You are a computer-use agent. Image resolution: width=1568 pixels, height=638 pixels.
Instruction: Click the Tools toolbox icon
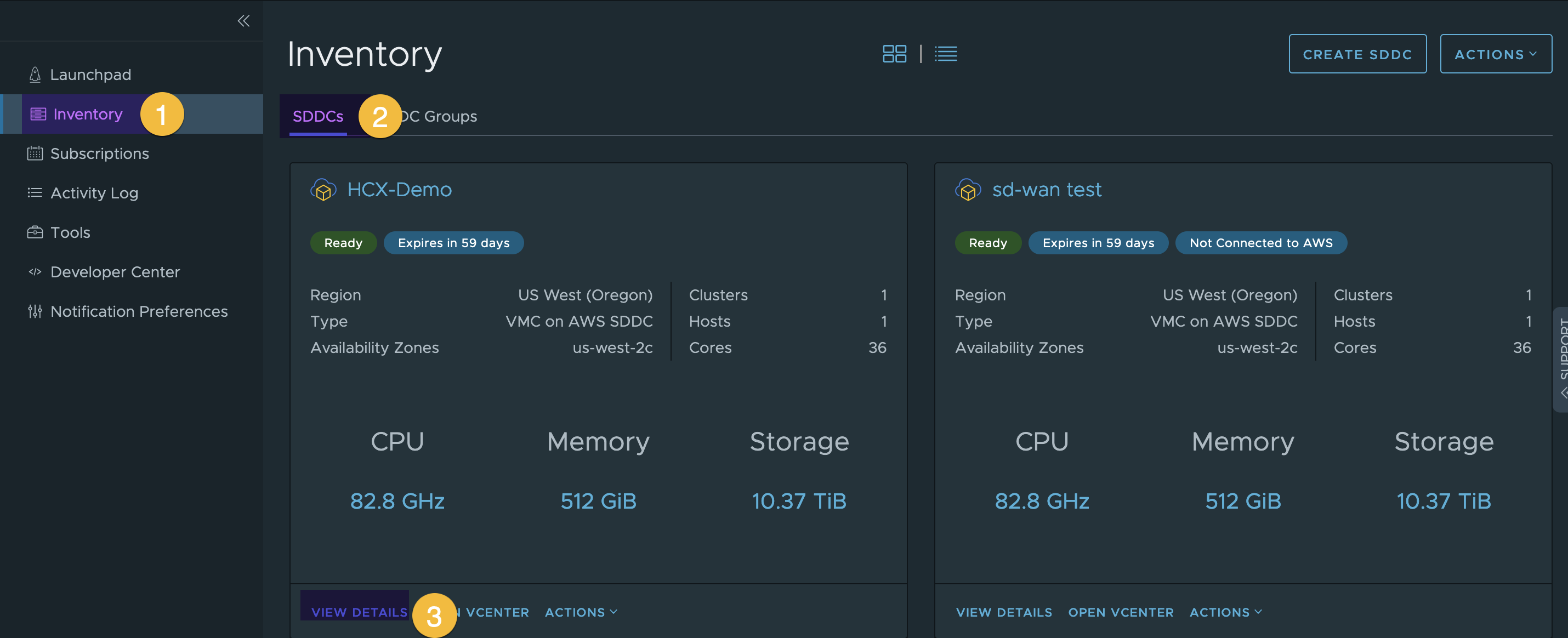pyautogui.click(x=35, y=232)
